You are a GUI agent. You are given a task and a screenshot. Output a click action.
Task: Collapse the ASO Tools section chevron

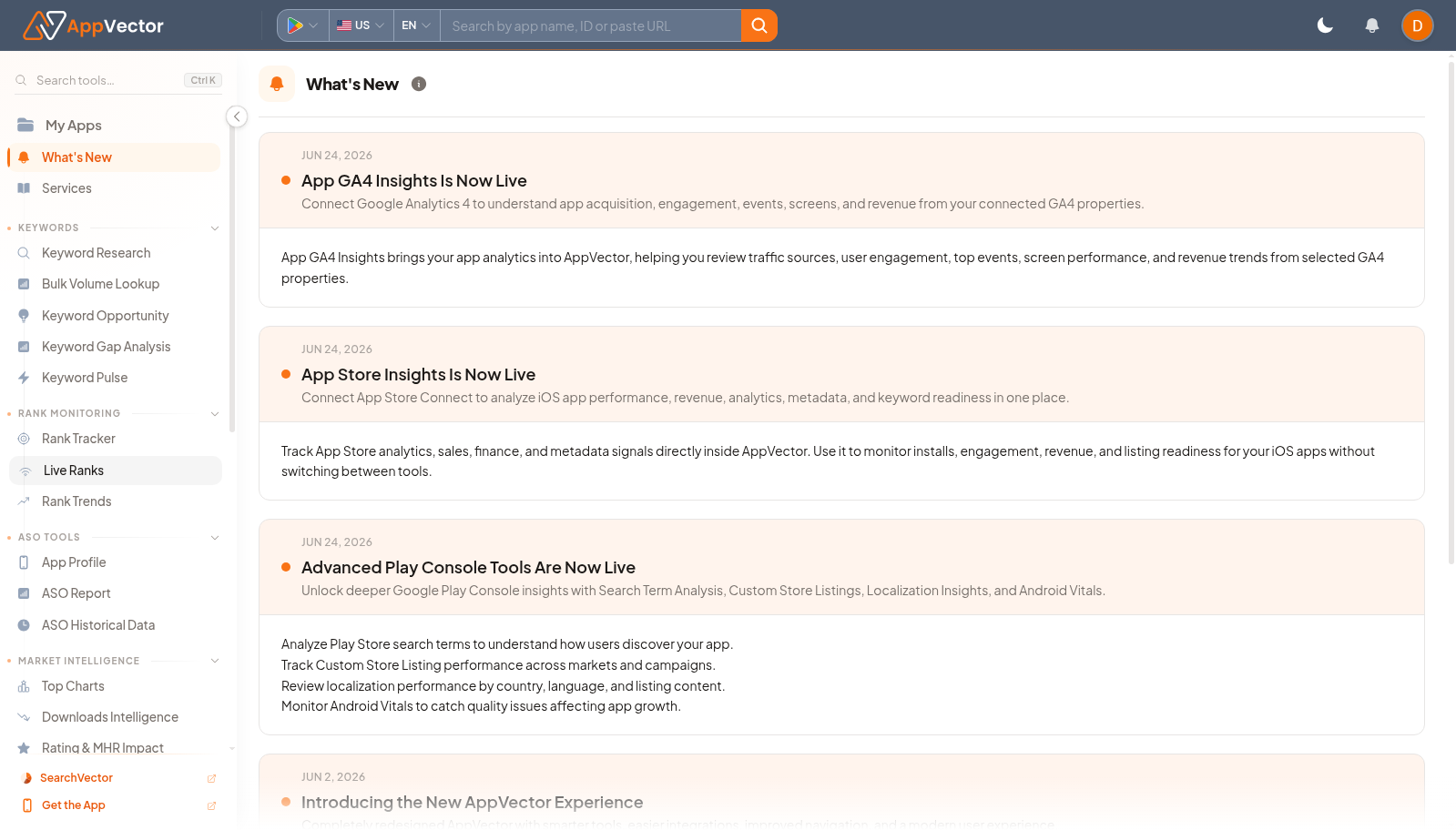(x=215, y=538)
